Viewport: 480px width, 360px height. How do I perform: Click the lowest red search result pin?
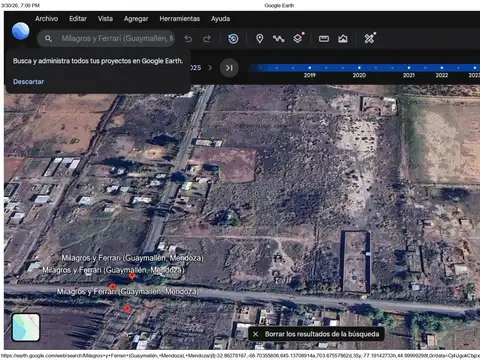pyautogui.click(x=127, y=309)
